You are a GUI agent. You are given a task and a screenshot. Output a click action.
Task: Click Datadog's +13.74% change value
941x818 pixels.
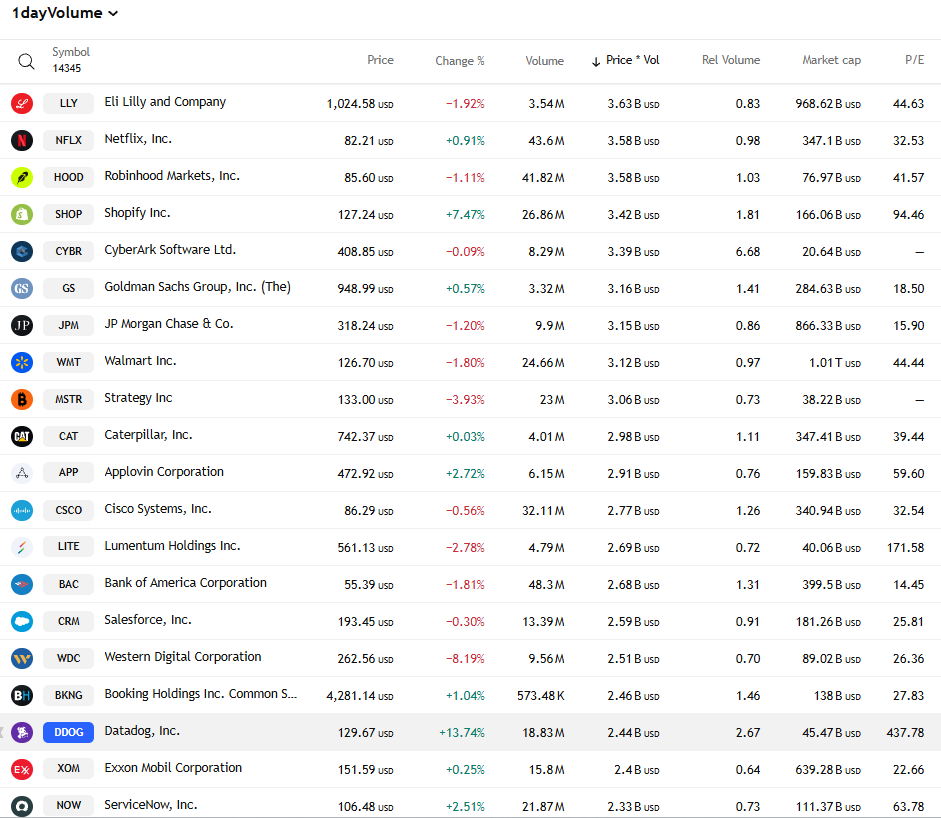[461, 733]
